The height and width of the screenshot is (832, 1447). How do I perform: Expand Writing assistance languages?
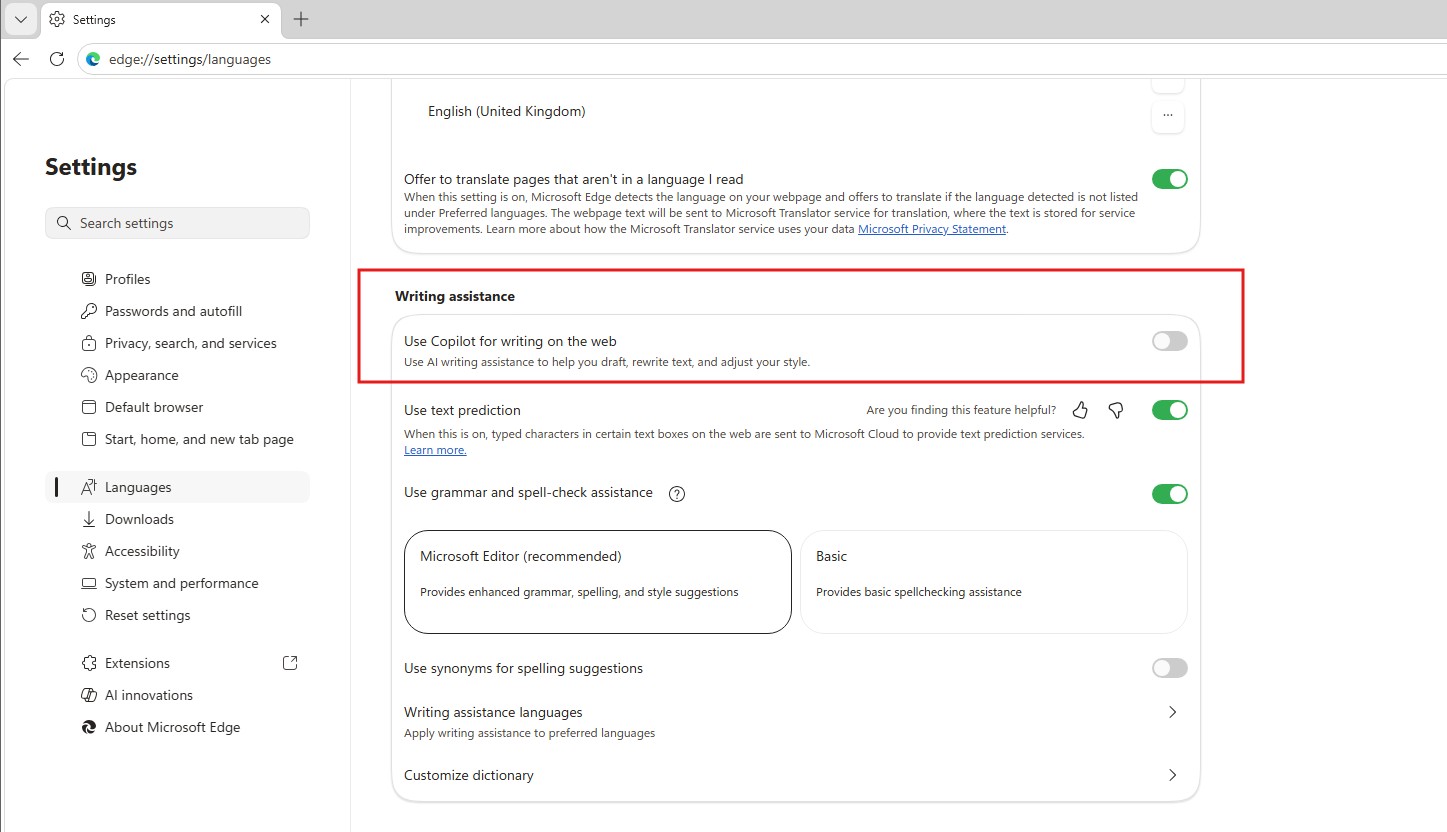pos(1172,712)
